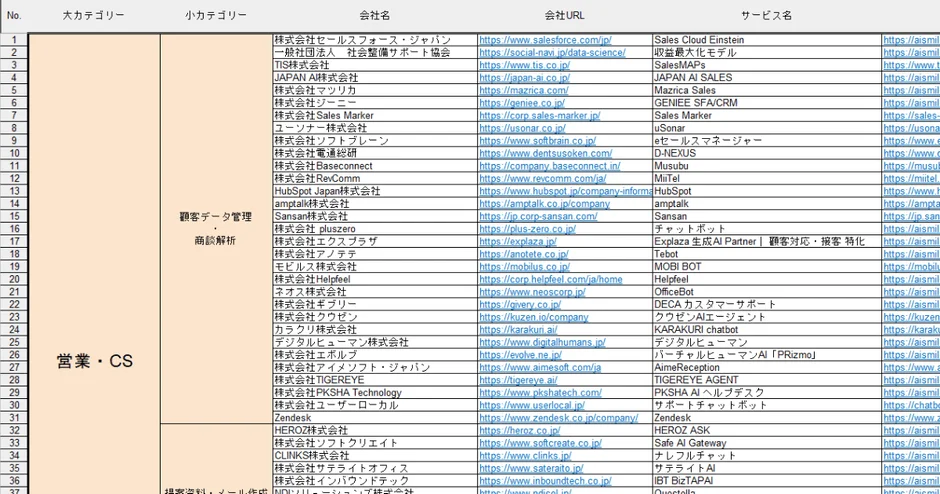Viewport: 940px width, 494px height.
Task: Open the givery.co.jp link
Action: [x=520, y=305]
